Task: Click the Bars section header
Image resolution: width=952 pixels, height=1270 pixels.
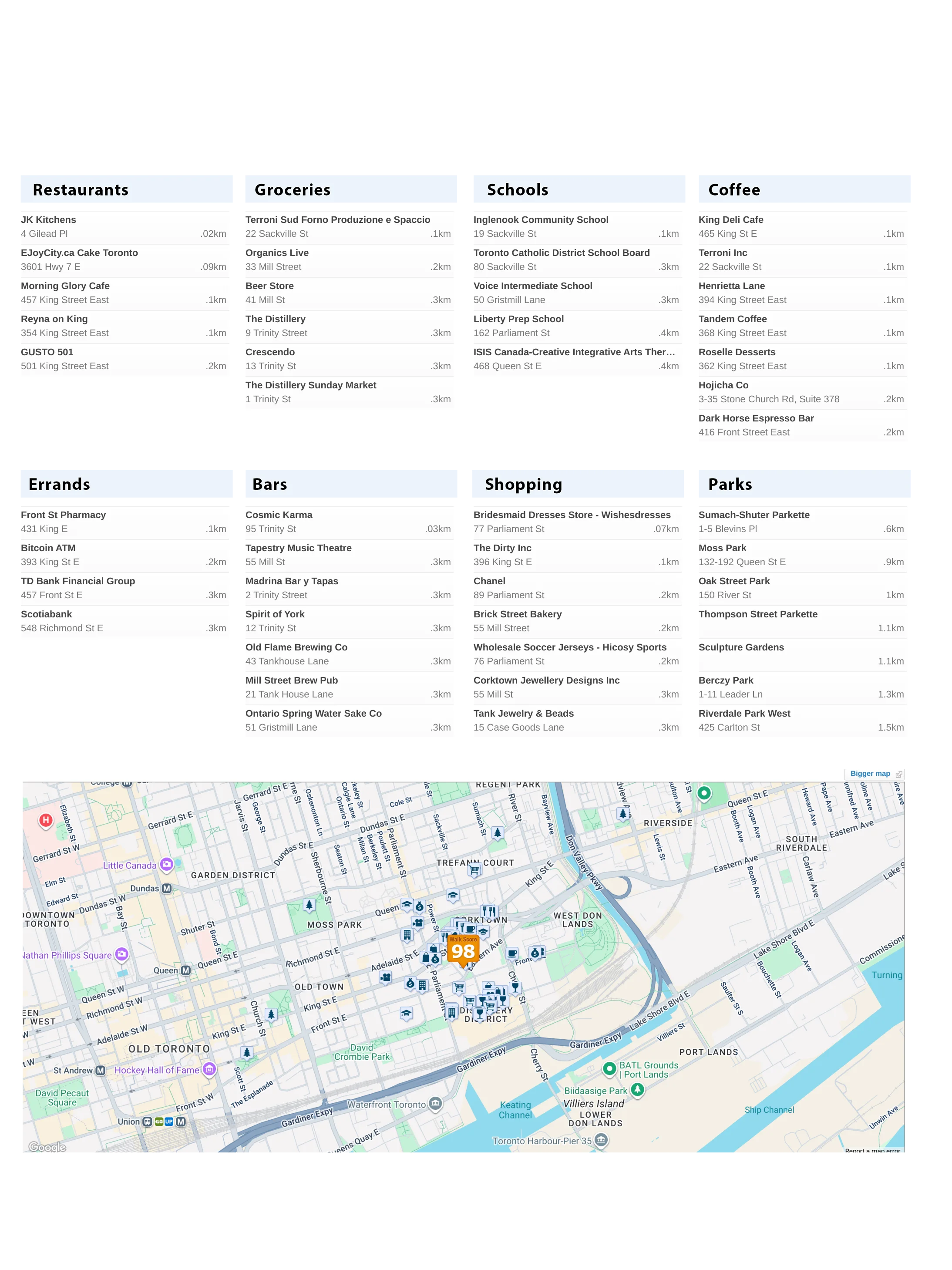Action: (x=351, y=484)
